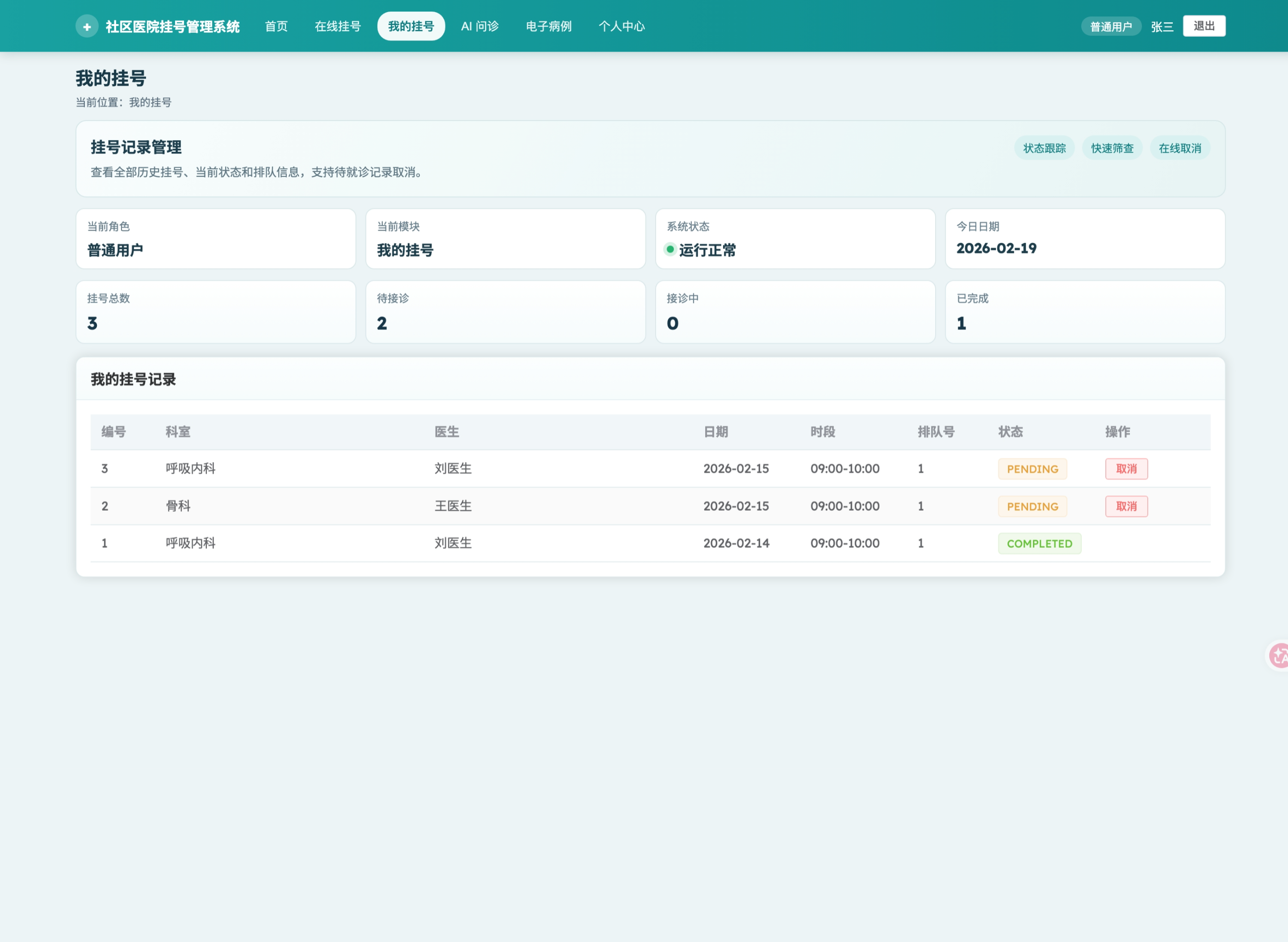The image size is (1288, 942).
Task: Click the green system status dot
Action: 670,249
